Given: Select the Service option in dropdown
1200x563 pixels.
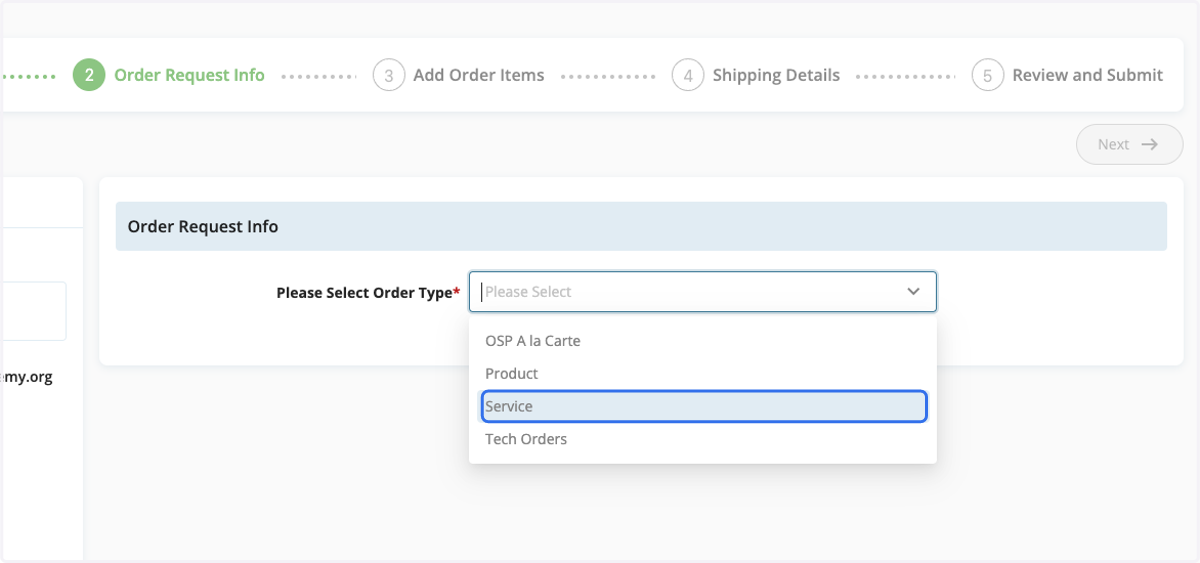Looking at the screenshot, I should coord(704,406).
